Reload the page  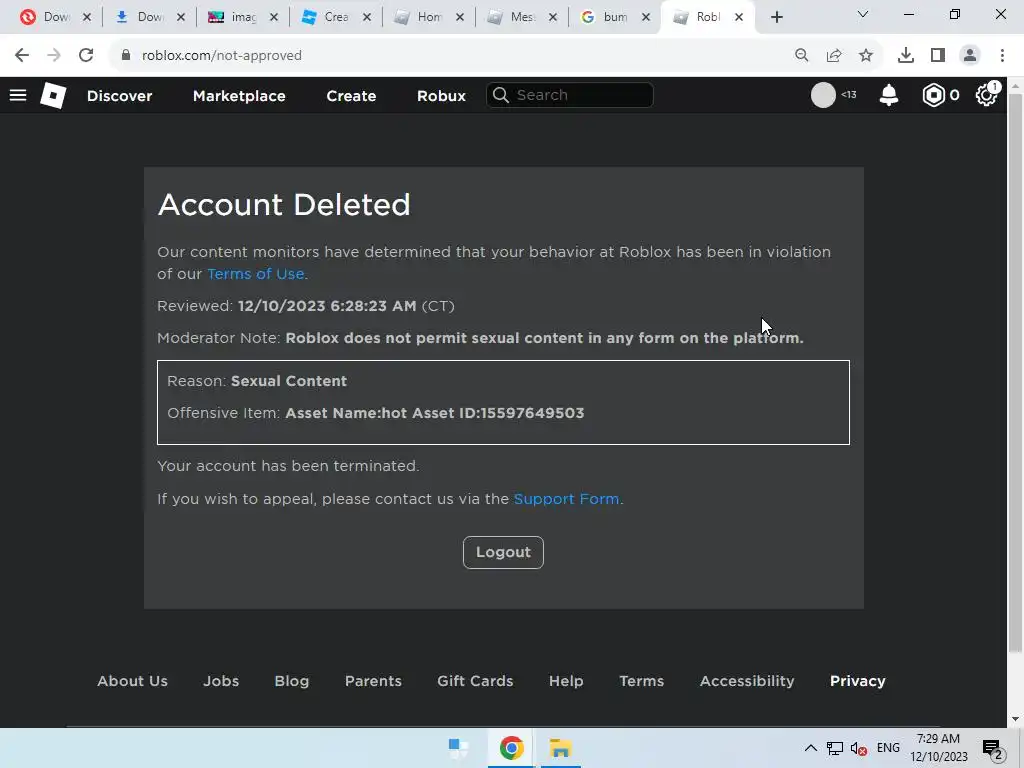pos(86,56)
